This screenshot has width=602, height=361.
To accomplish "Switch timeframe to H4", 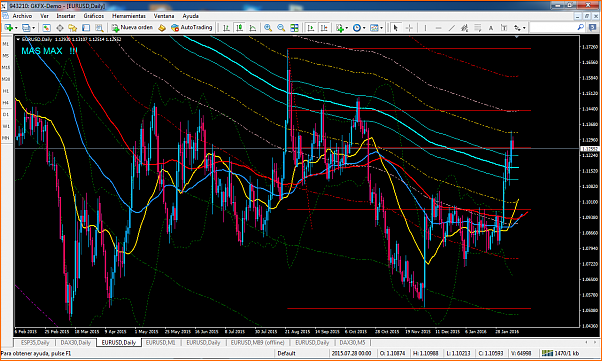I will (x=6, y=103).
